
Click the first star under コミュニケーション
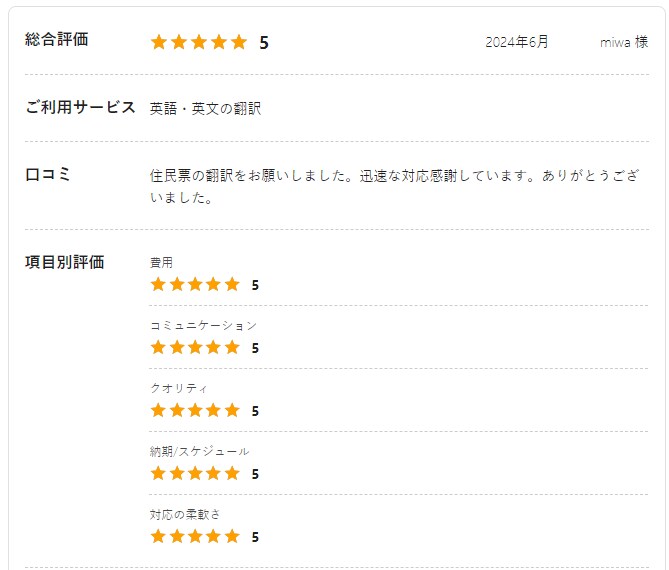click(158, 347)
